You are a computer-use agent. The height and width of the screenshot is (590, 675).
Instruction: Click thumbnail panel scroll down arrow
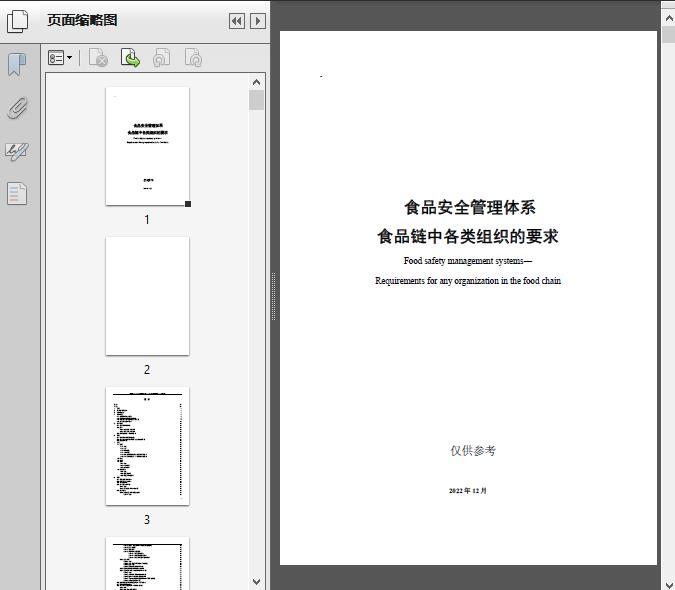(257, 582)
